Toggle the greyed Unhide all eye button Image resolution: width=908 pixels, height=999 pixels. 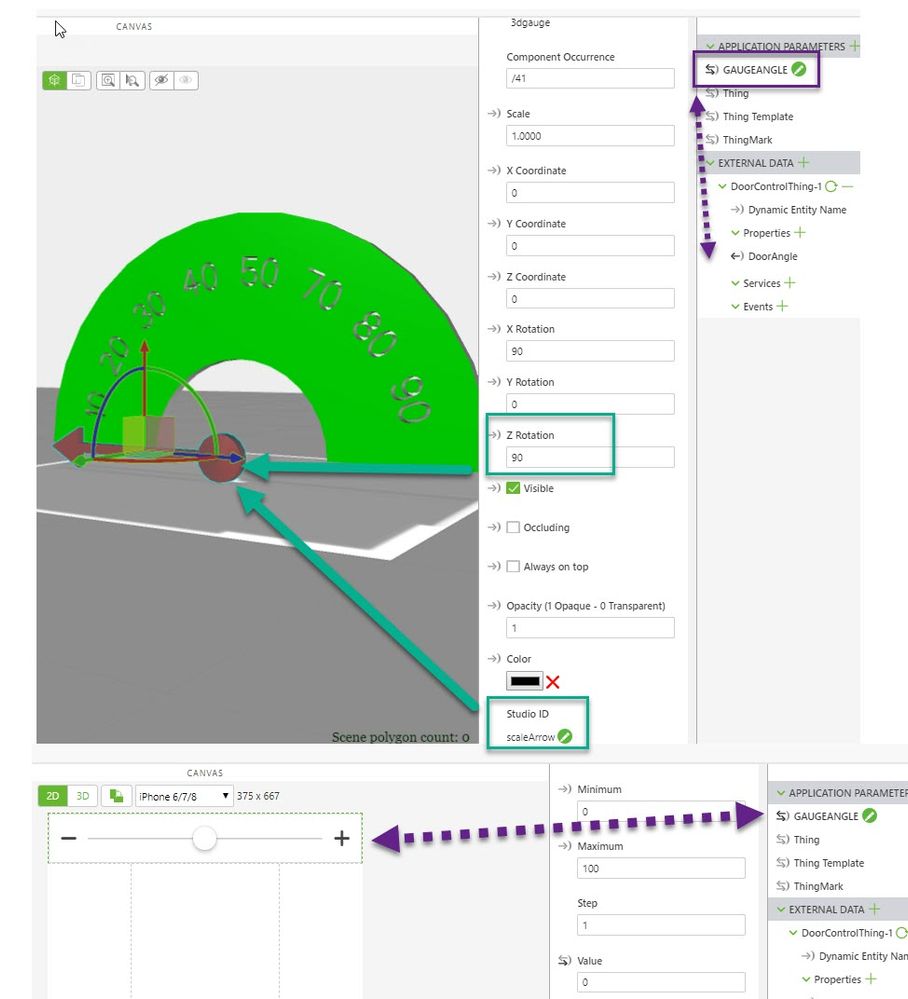coord(185,80)
